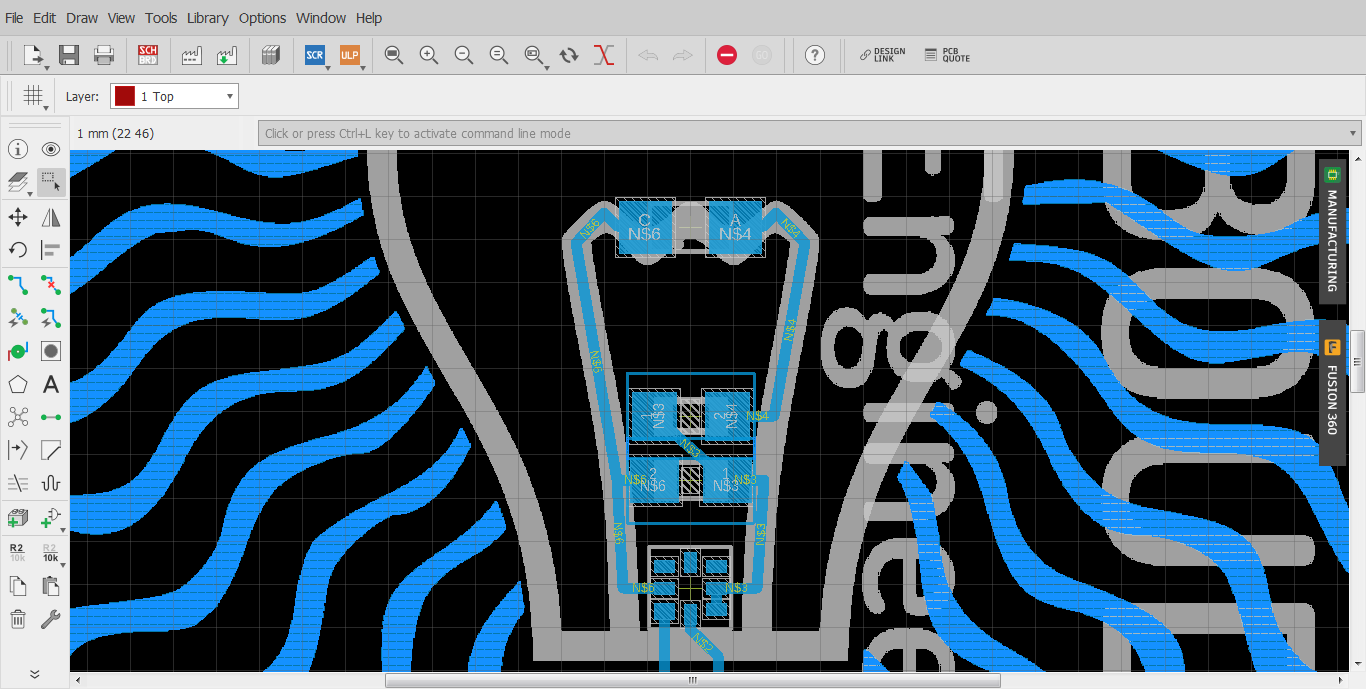Image resolution: width=1366 pixels, height=689 pixels.
Task: Click the PCB Quote button
Action: 947,55
